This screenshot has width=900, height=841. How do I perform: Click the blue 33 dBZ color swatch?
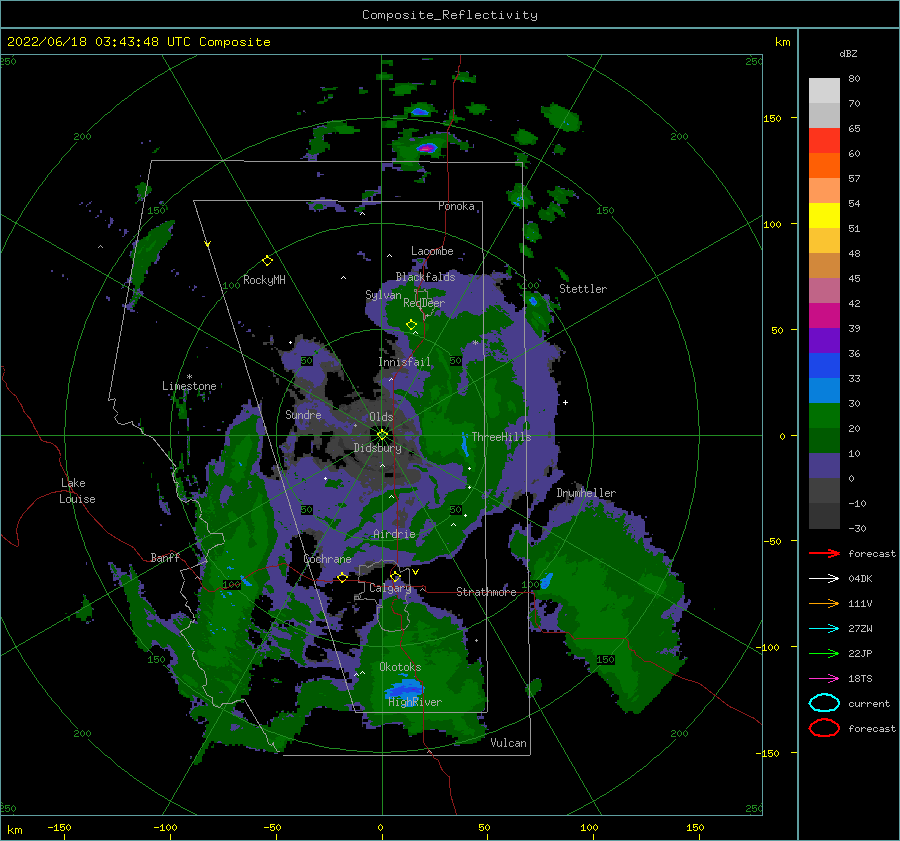[824, 366]
